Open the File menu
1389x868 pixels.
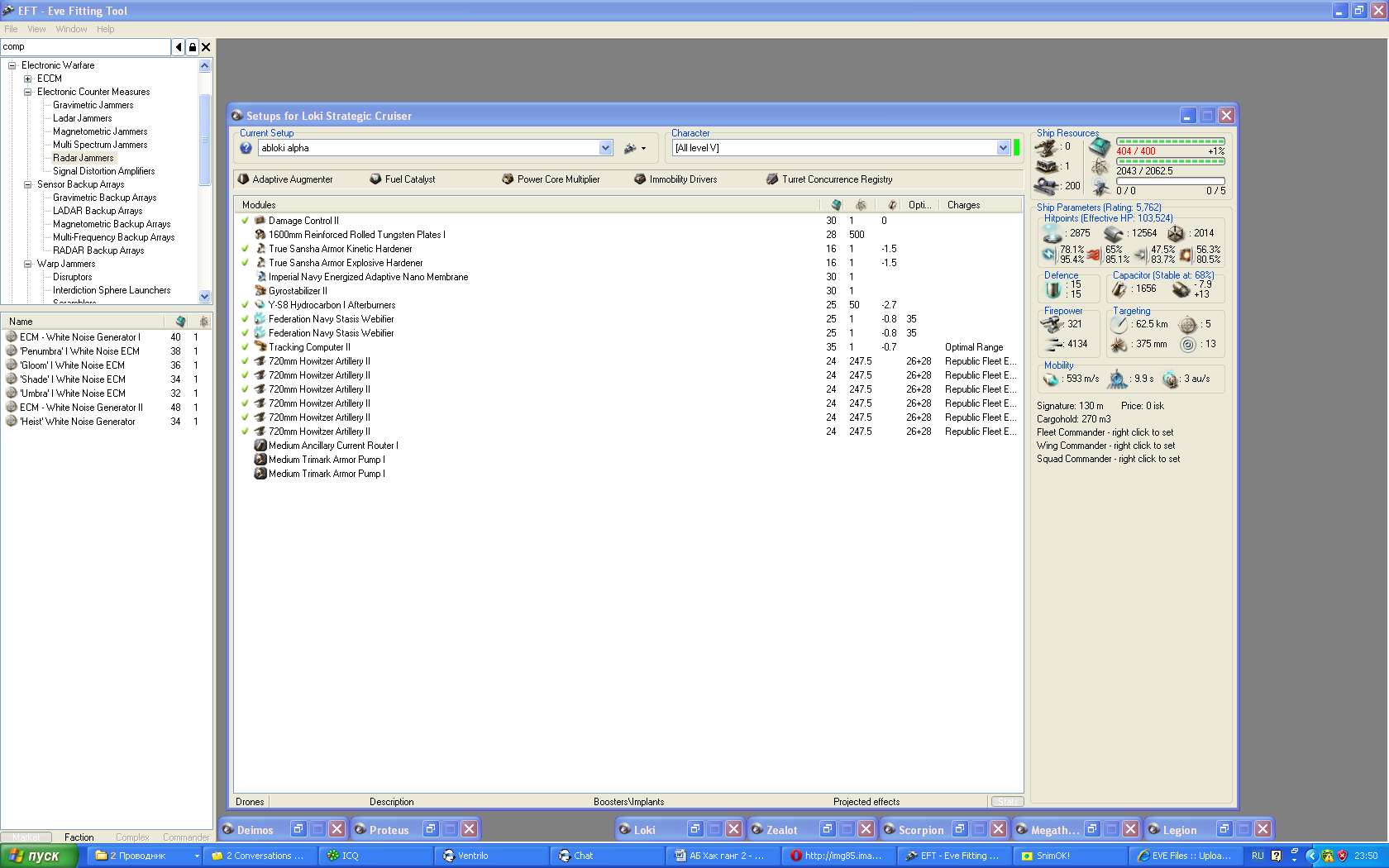(11, 29)
